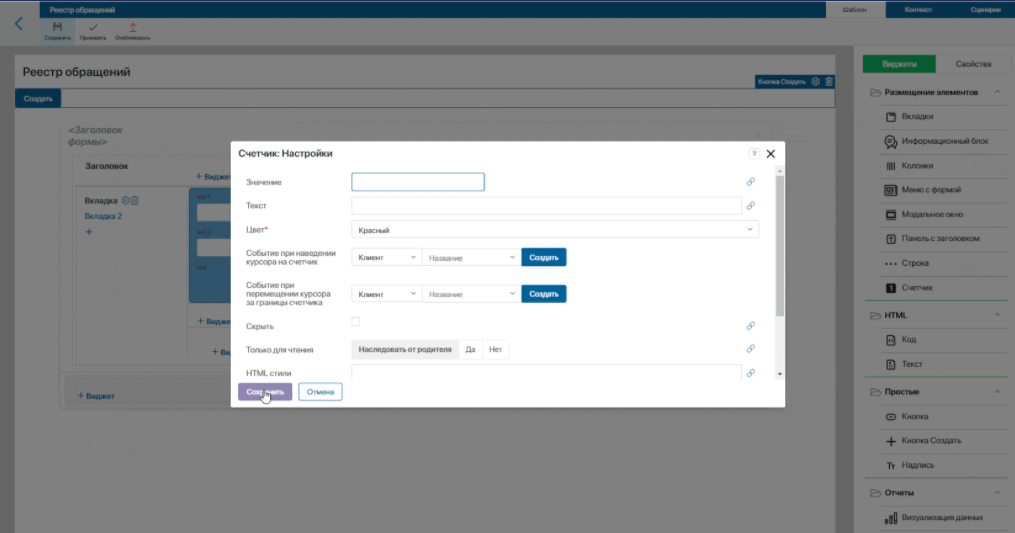Click link icon beside Значение field

coord(750,182)
